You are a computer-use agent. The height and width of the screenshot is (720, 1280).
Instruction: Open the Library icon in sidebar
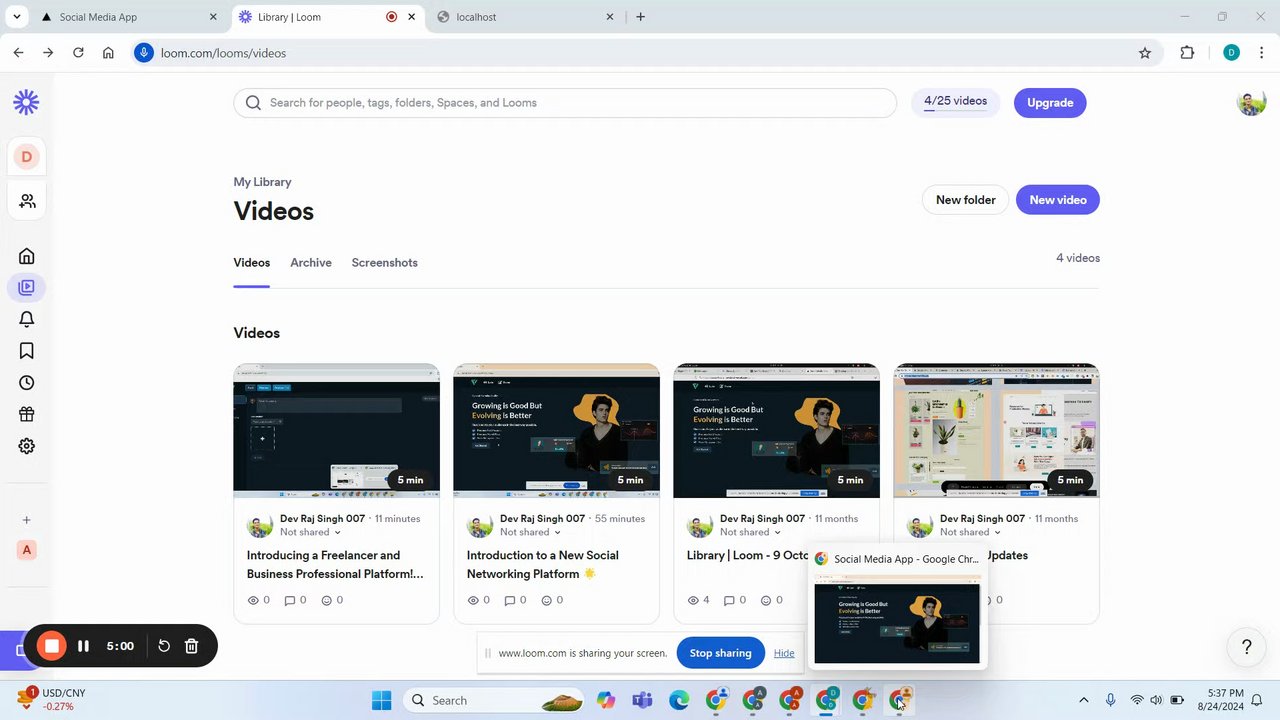pos(27,288)
